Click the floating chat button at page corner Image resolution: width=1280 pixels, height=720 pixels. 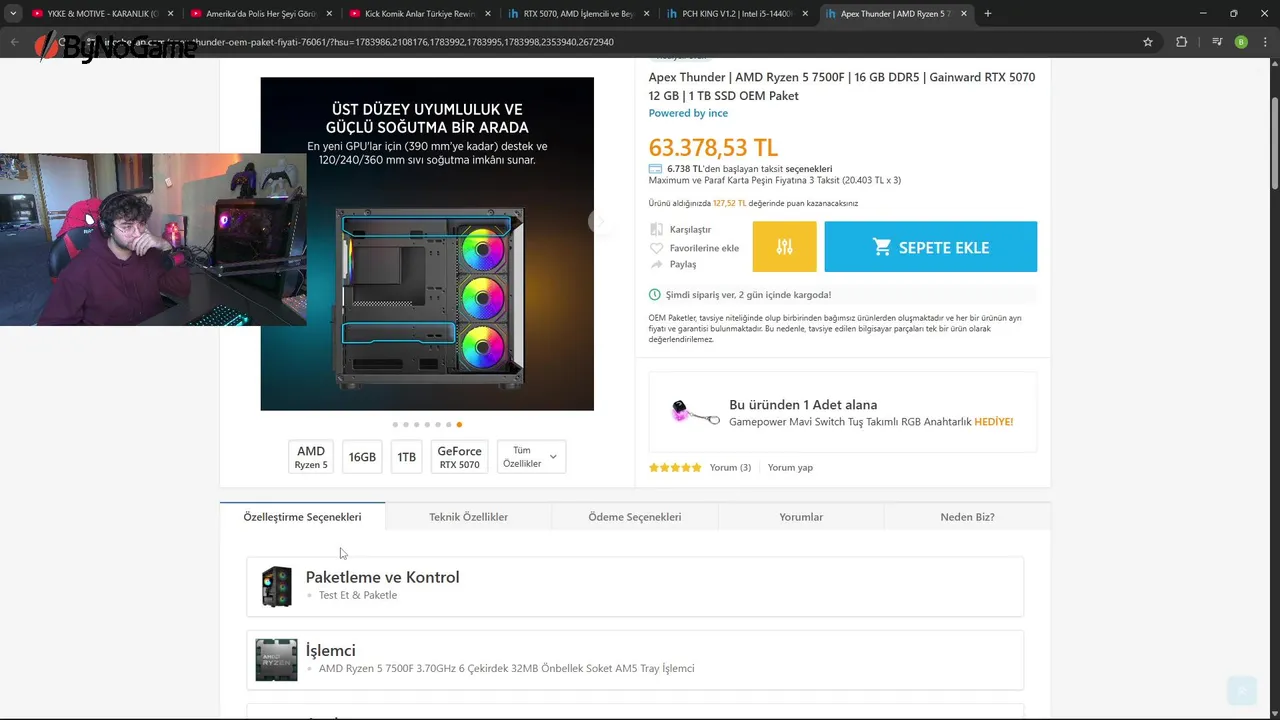click(1241, 690)
